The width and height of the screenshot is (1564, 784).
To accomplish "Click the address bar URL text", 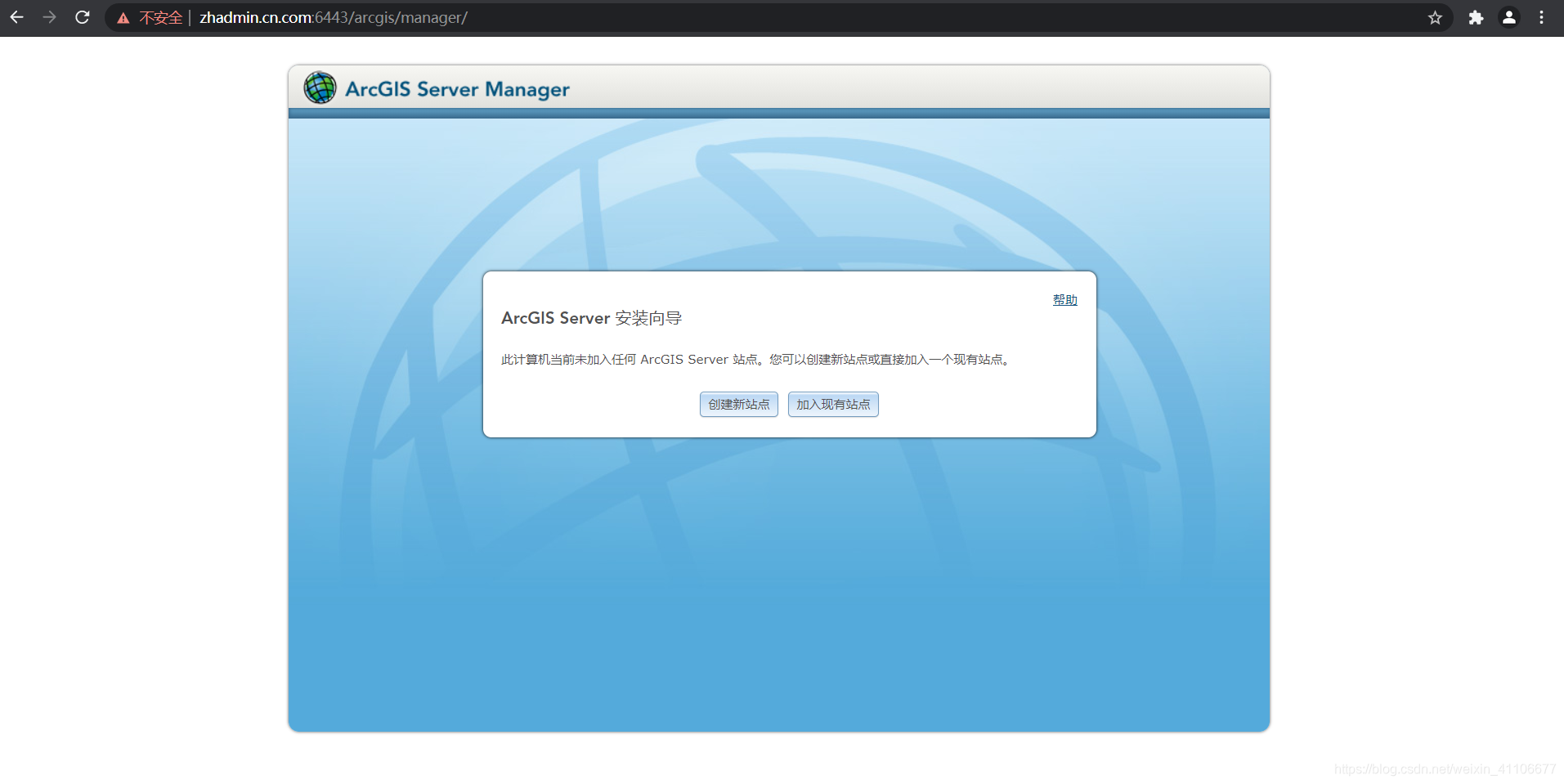I will click(334, 17).
